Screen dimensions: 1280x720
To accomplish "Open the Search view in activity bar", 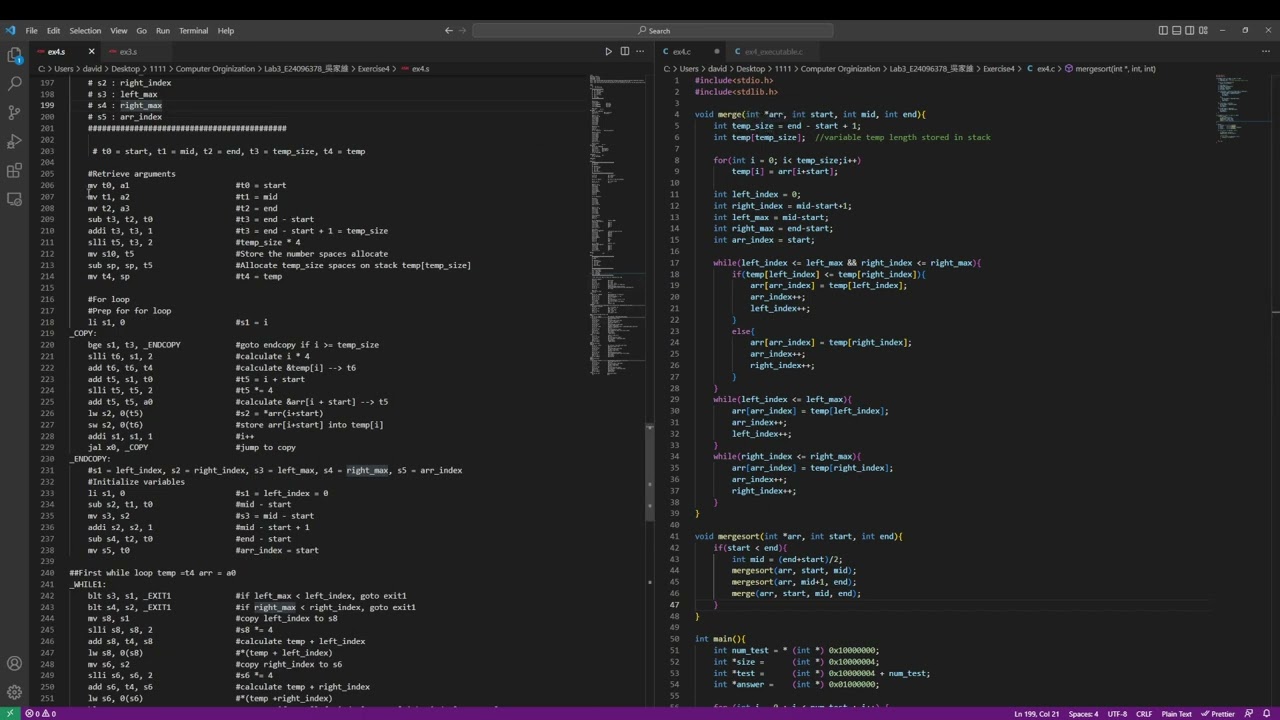I will tap(14, 83).
